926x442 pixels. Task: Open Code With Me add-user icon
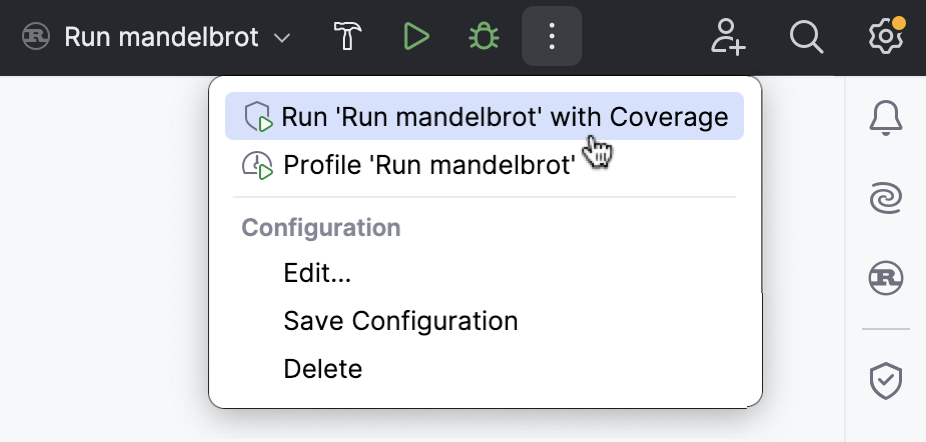[x=728, y=38]
